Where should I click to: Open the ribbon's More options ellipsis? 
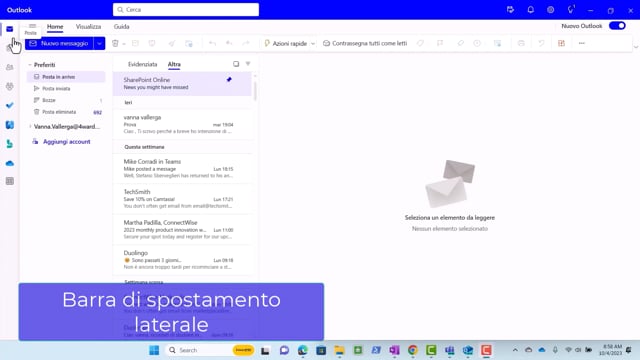coord(582,43)
